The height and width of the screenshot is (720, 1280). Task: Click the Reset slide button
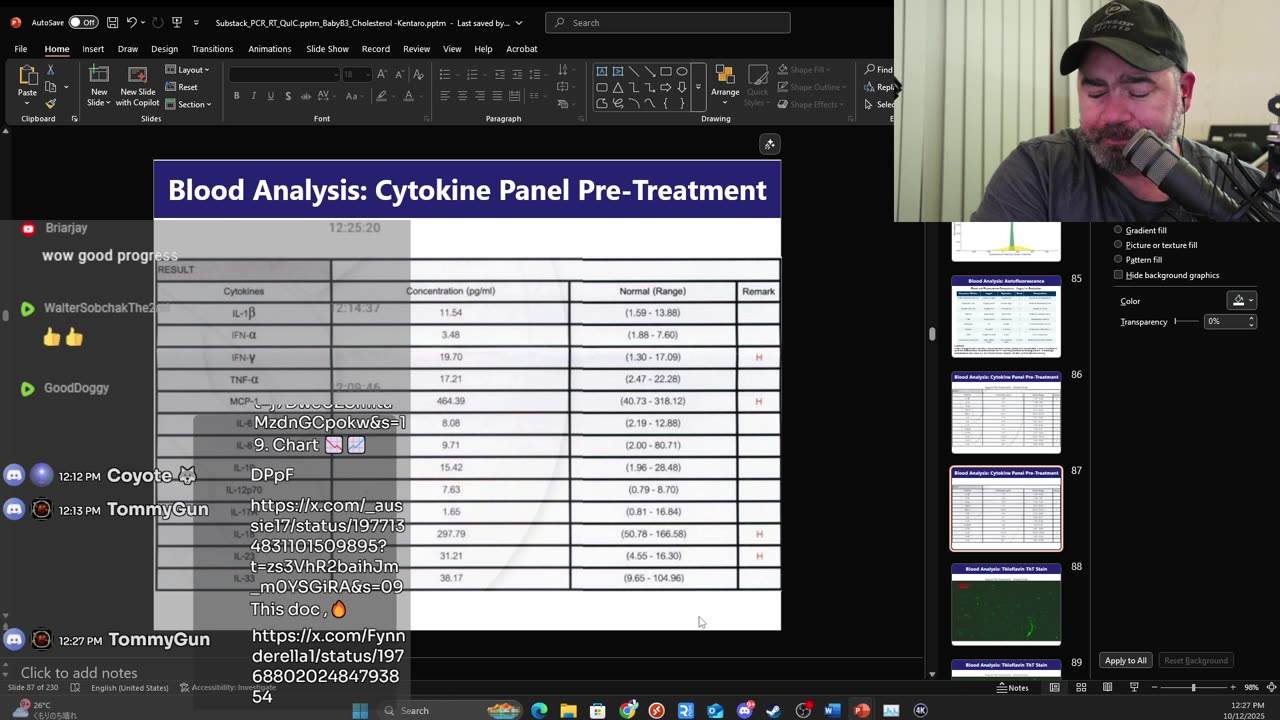coord(182,87)
